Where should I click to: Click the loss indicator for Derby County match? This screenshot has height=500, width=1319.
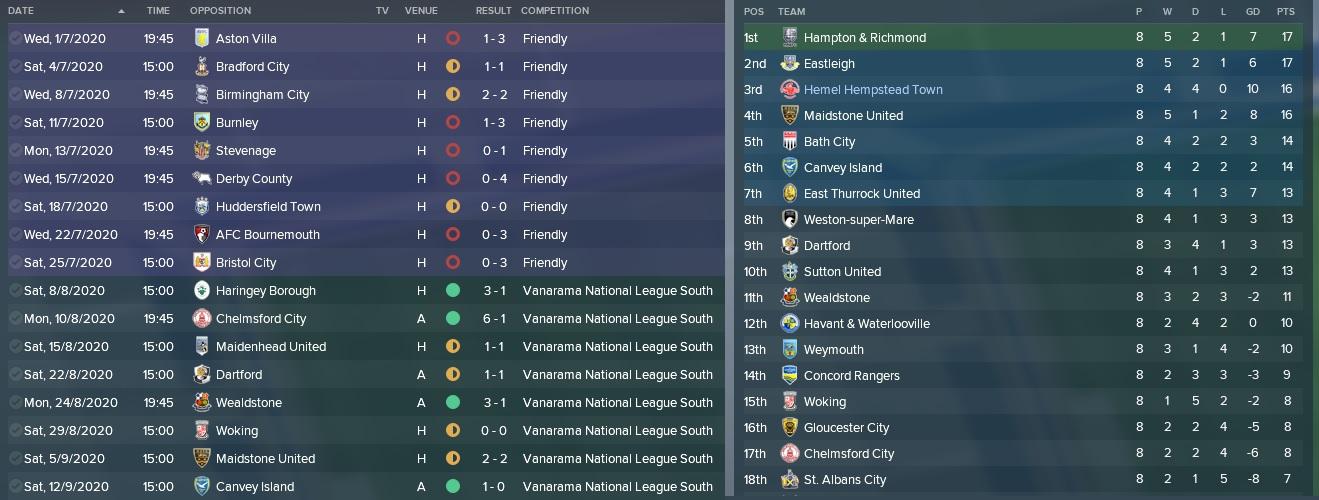[452, 178]
